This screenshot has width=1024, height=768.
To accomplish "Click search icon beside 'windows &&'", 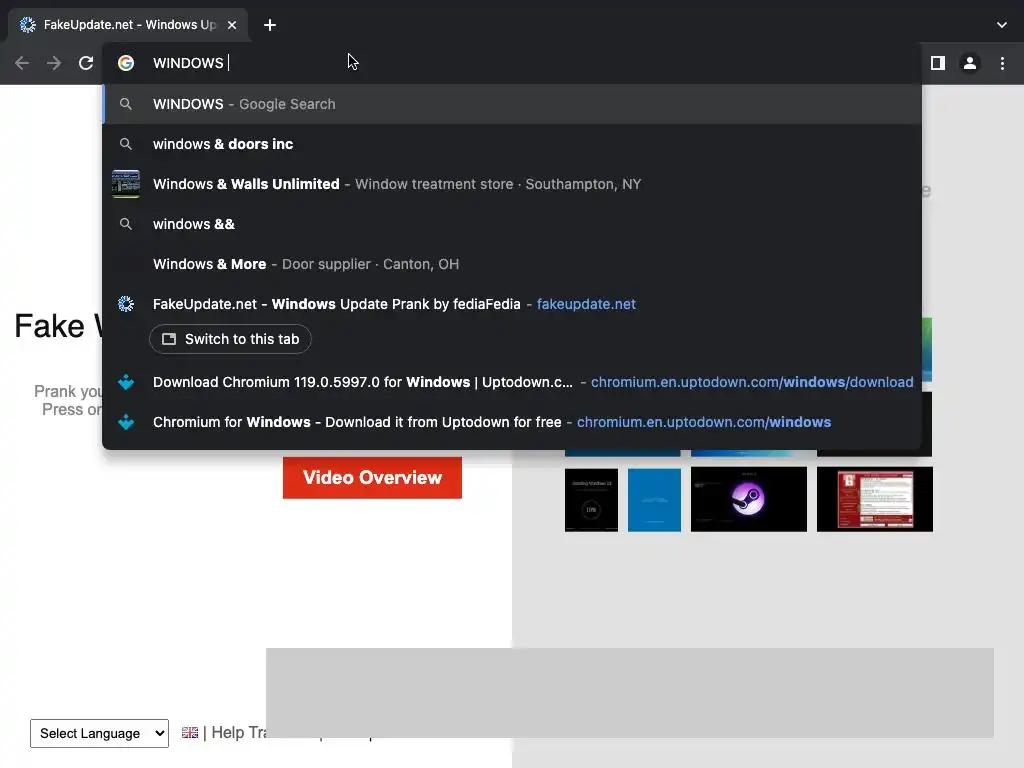I will [x=126, y=224].
